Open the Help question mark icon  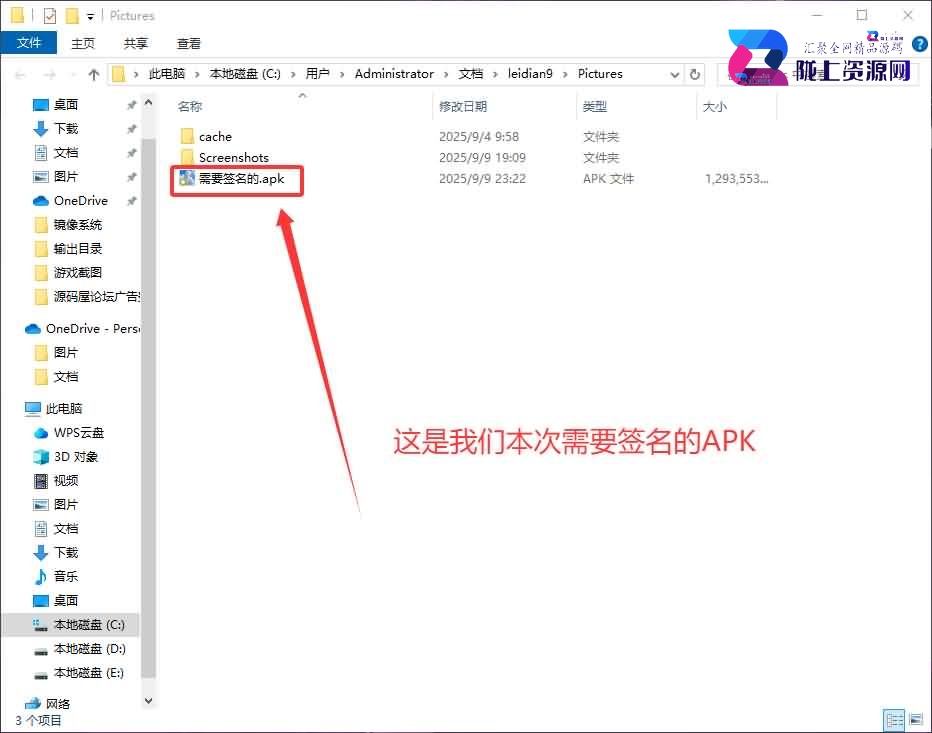[x=920, y=43]
